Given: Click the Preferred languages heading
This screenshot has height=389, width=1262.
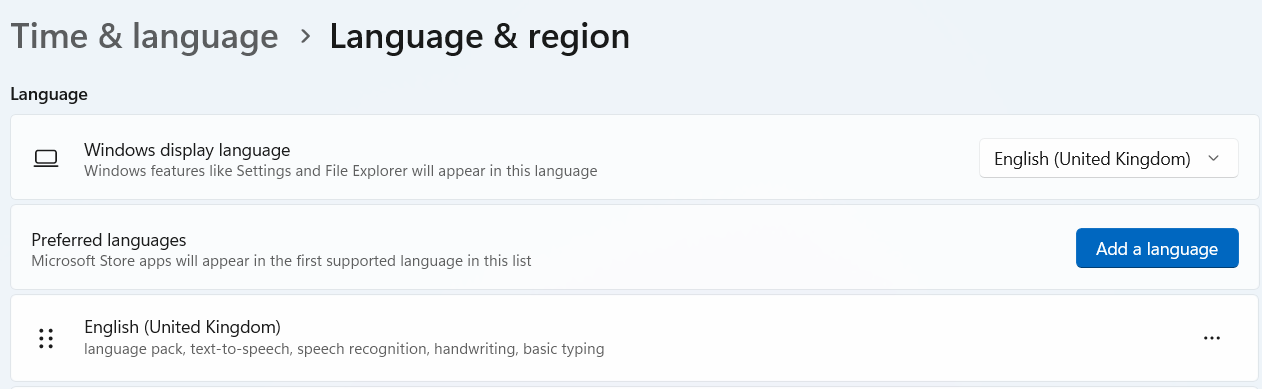Looking at the screenshot, I should click(109, 240).
